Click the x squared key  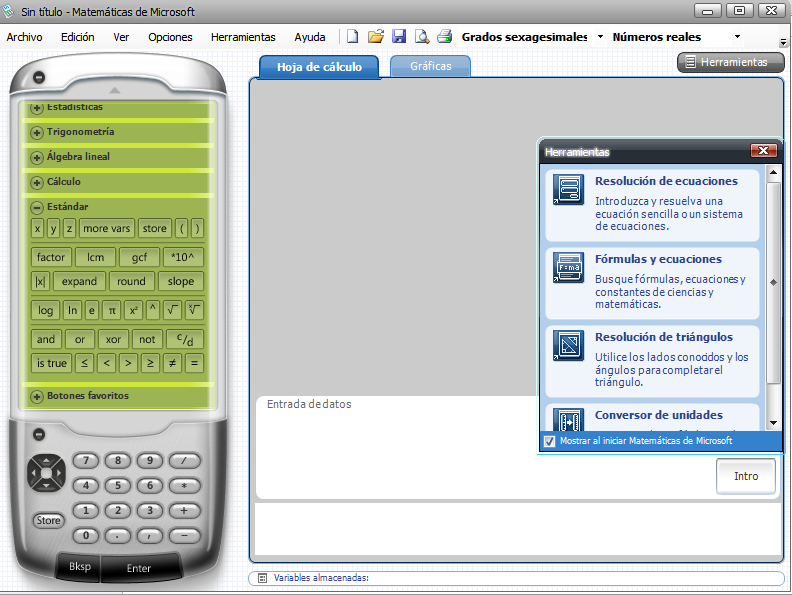133,310
